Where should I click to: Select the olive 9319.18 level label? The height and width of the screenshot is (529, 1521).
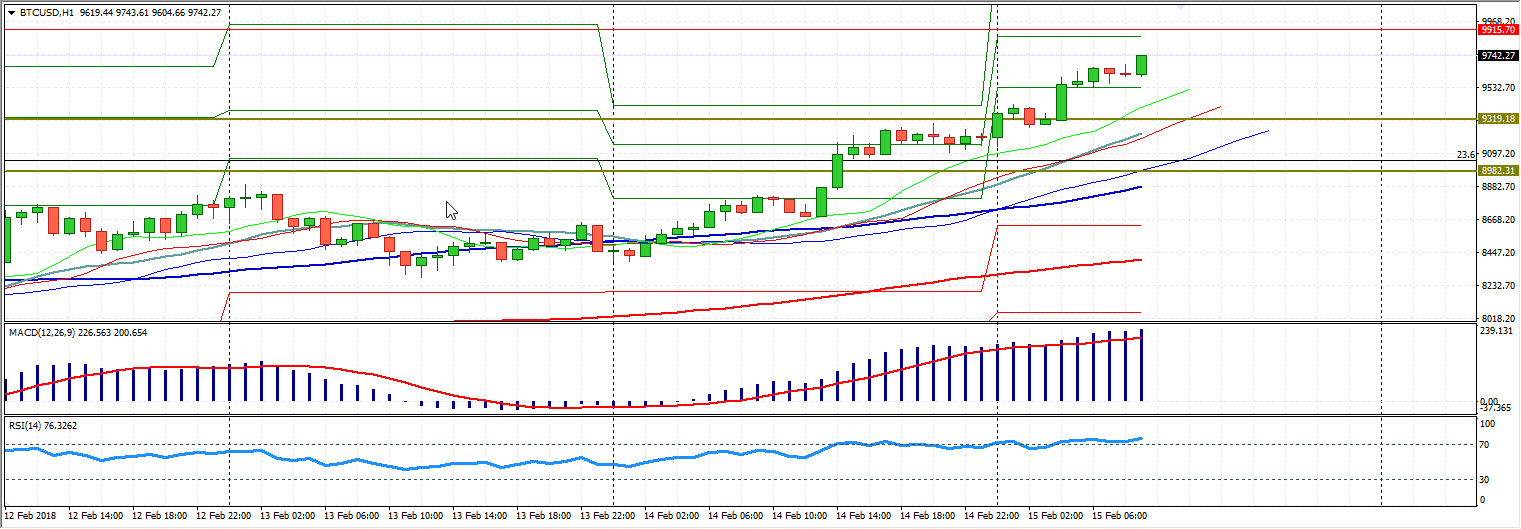(x=1498, y=119)
